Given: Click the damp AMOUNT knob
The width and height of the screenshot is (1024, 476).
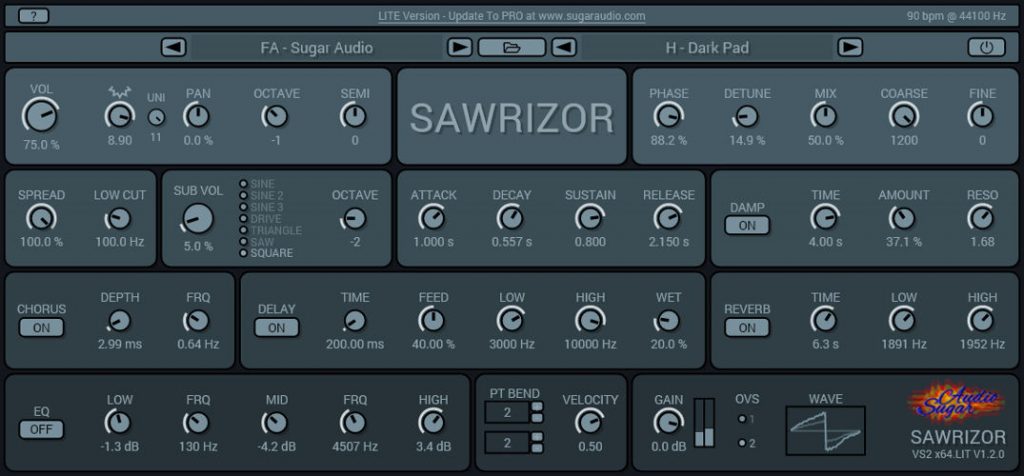Looking at the screenshot, I should [x=904, y=218].
